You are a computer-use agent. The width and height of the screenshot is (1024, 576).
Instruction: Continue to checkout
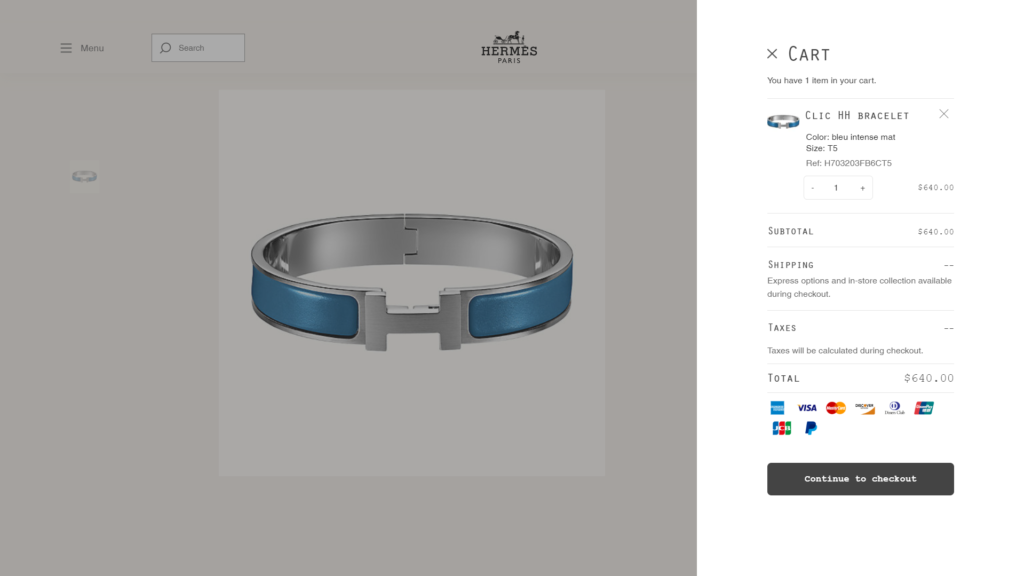click(x=860, y=479)
